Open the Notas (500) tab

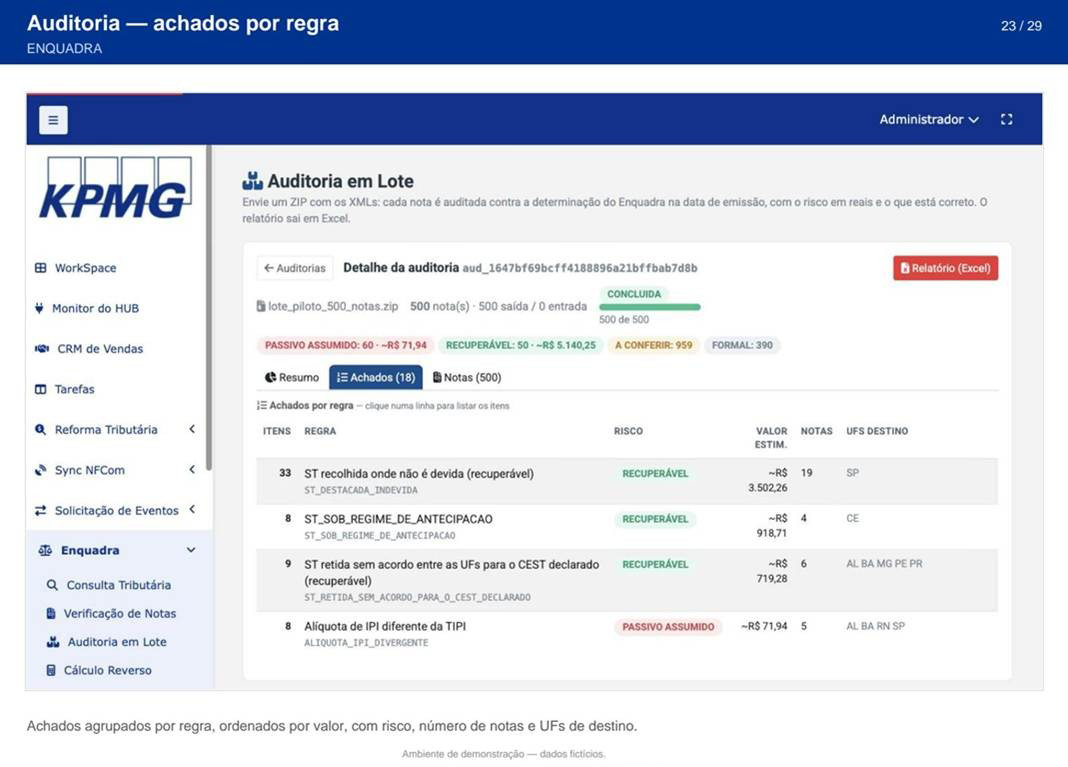[467, 377]
